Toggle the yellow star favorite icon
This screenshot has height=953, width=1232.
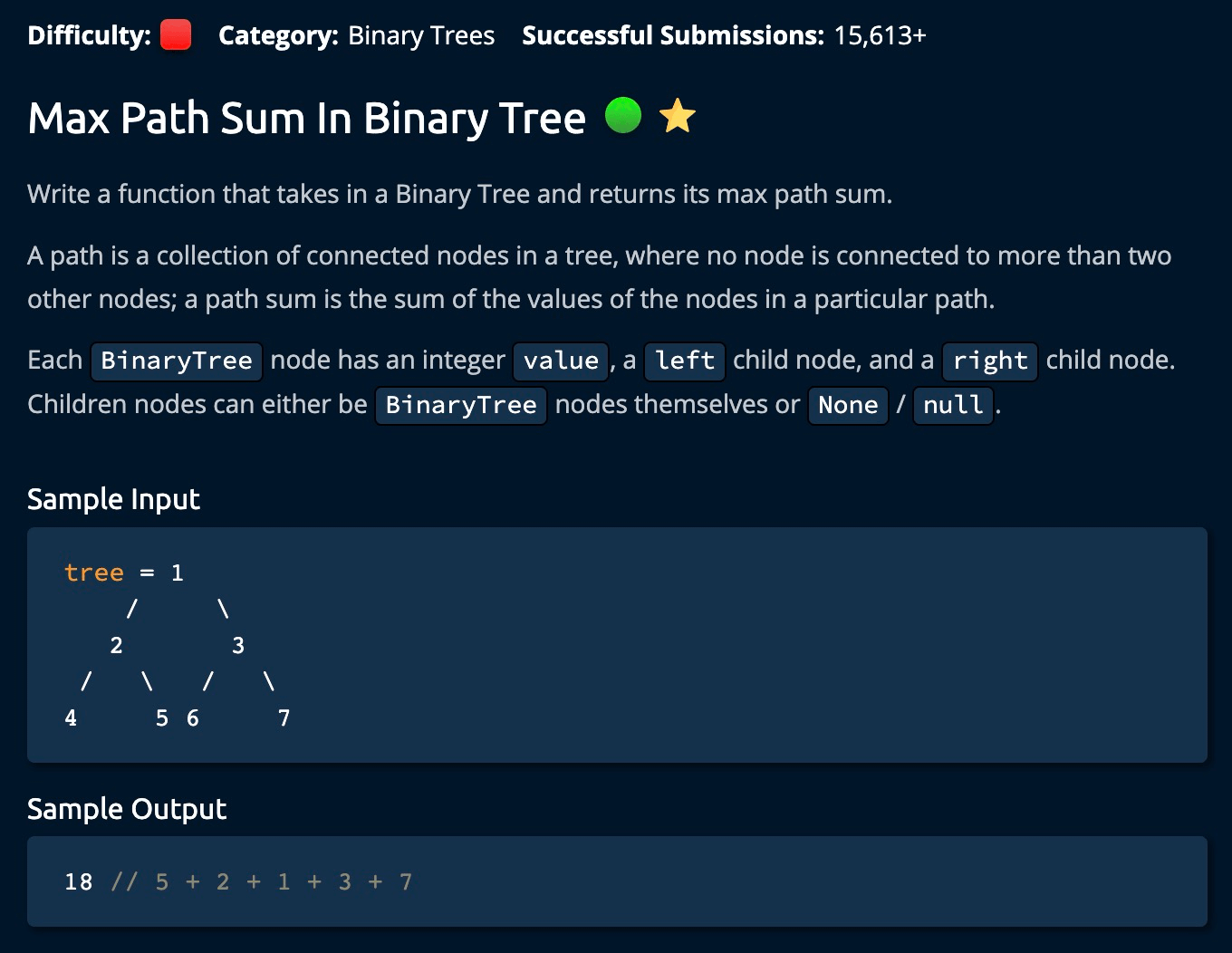point(678,117)
